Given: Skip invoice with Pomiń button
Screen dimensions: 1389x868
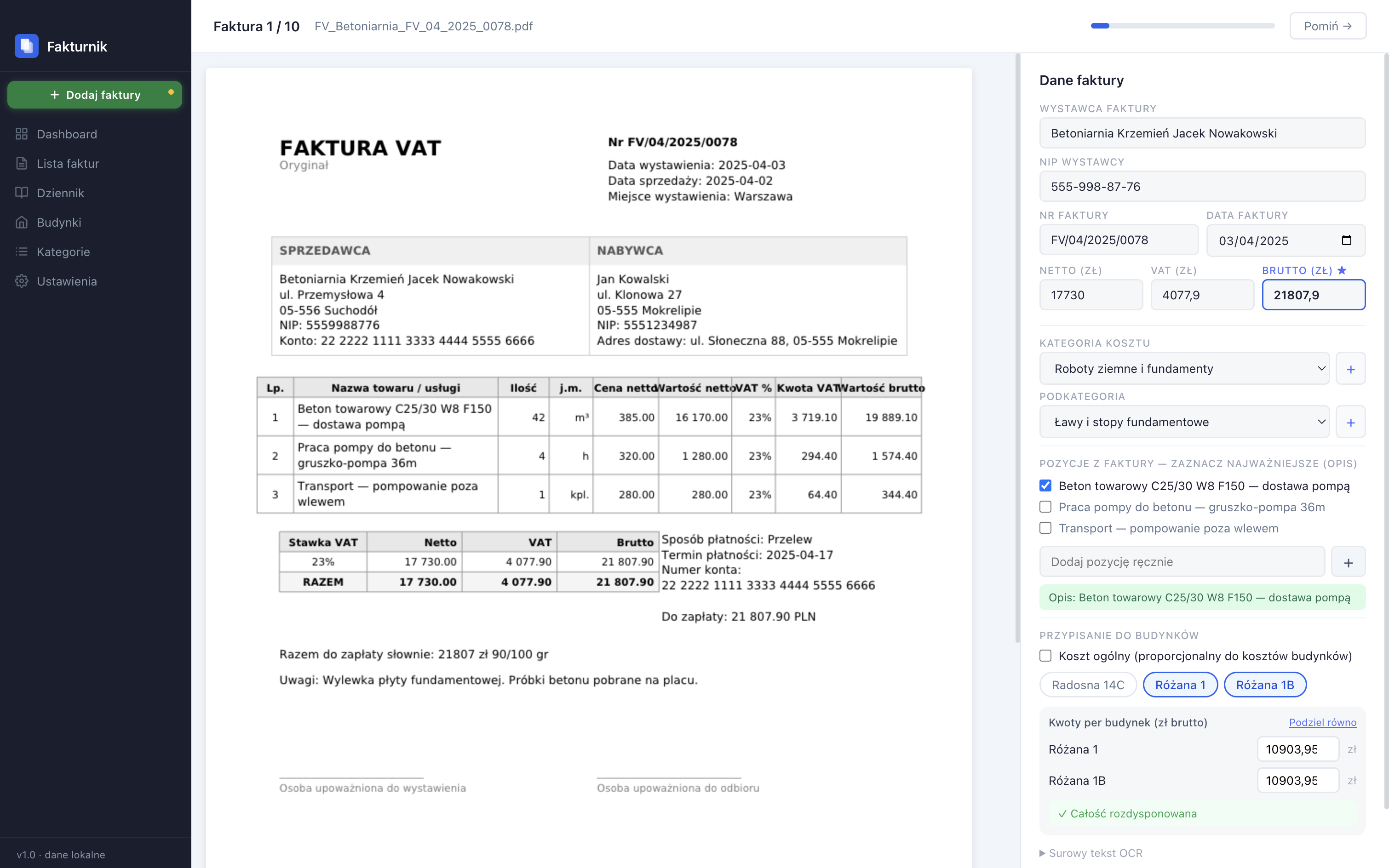Looking at the screenshot, I should point(1327,26).
